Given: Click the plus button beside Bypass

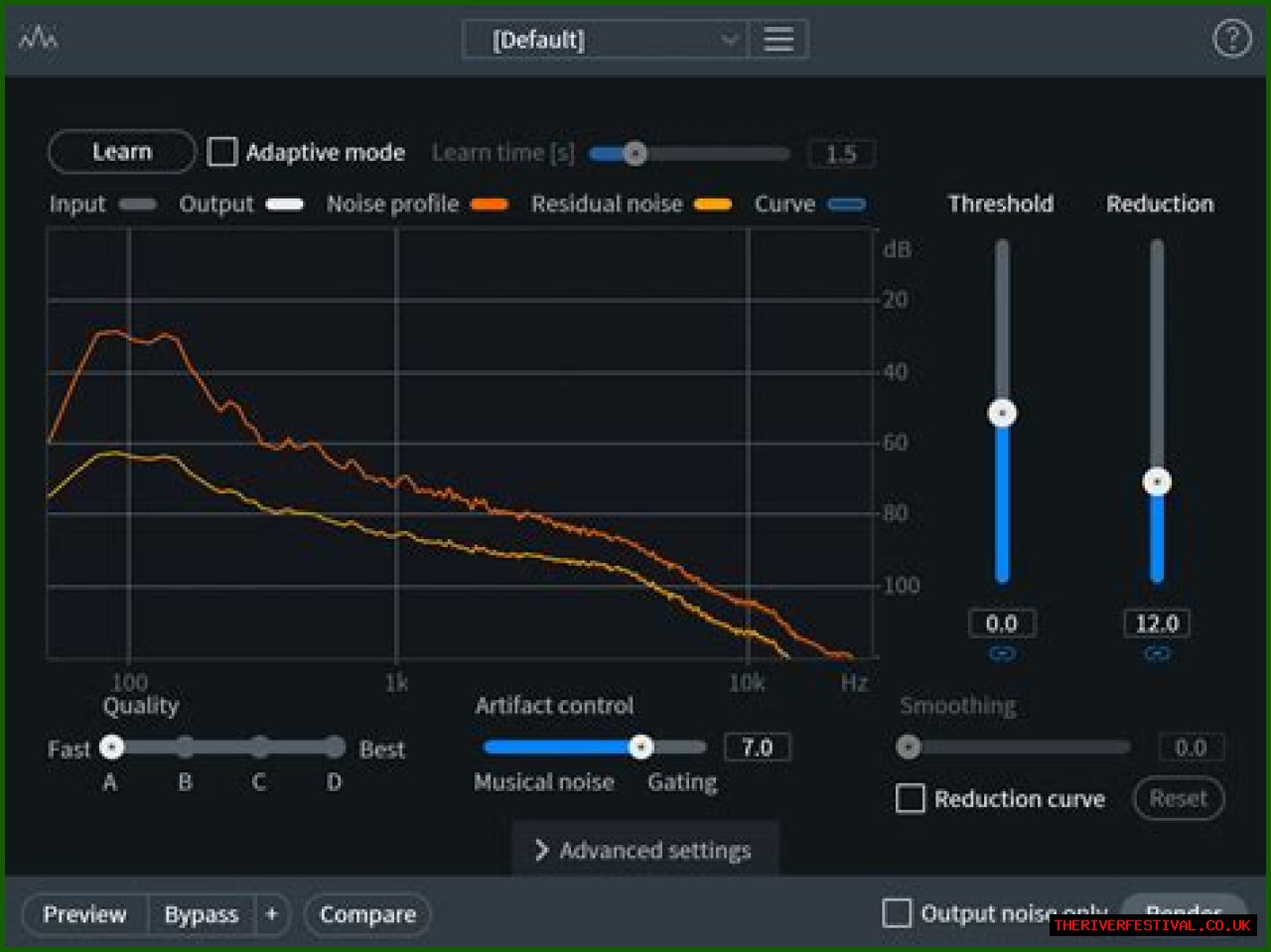Looking at the screenshot, I should tap(271, 914).
